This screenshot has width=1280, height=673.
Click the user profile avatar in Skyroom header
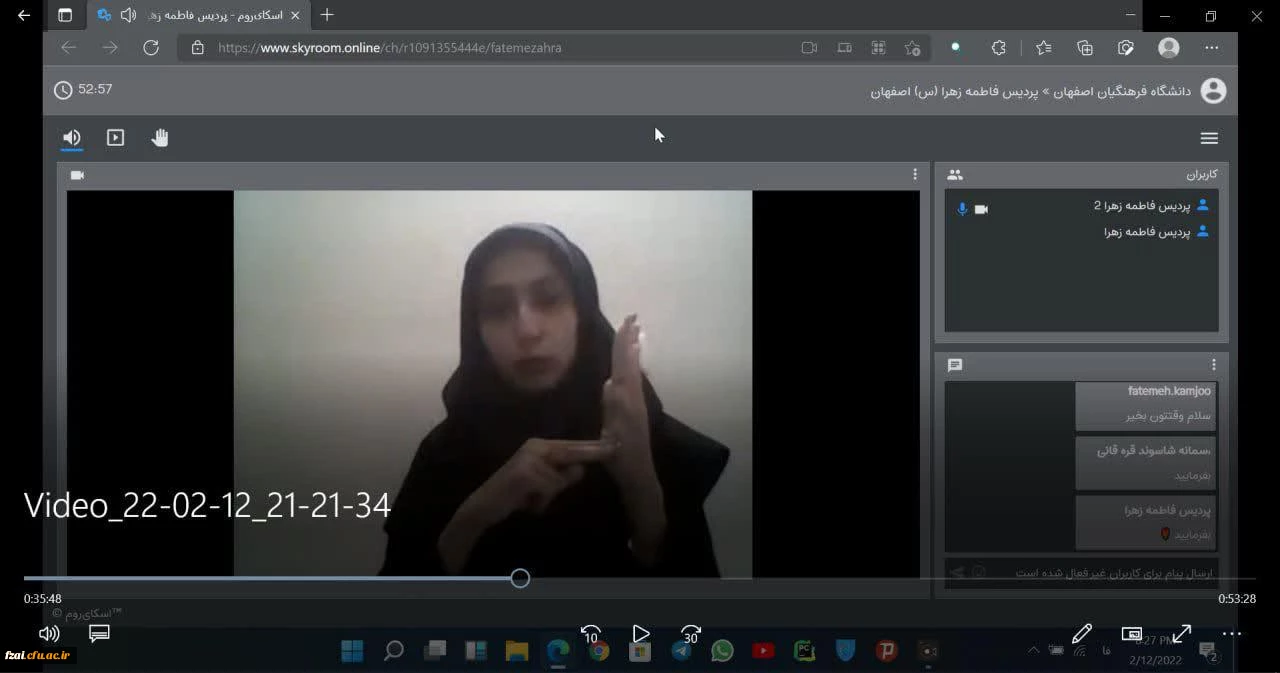pyautogui.click(x=1213, y=91)
